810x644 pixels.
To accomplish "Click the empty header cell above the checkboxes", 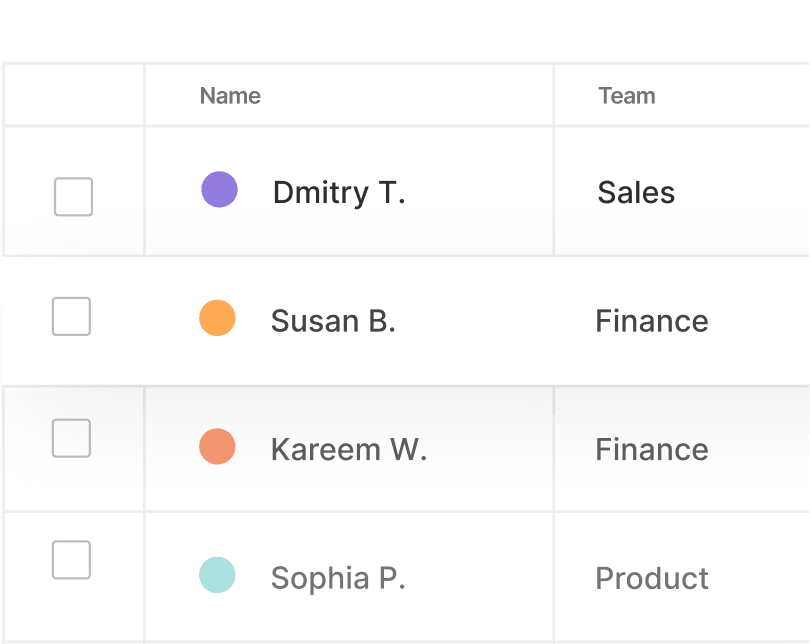I will [73, 96].
